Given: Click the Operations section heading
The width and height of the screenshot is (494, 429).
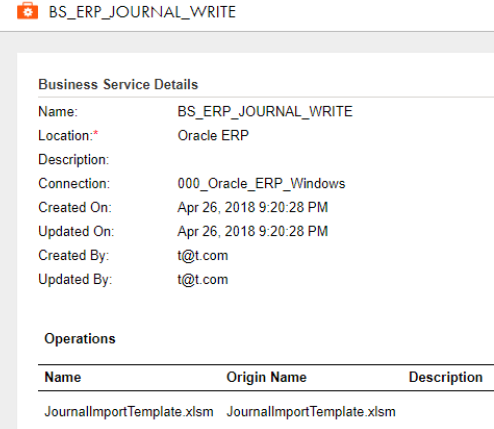Looking at the screenshot, I should click(80, 339).
